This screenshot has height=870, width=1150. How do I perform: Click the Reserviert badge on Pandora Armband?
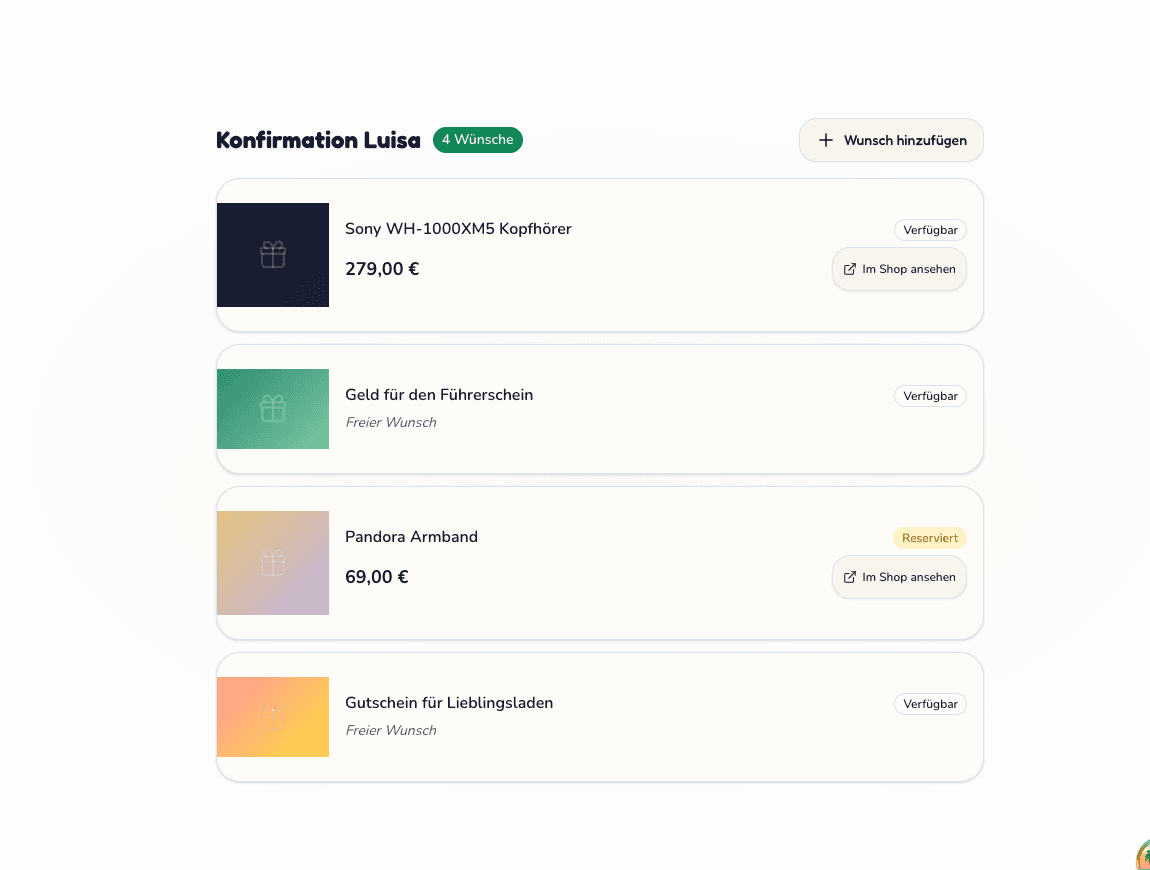click(930, 538)
